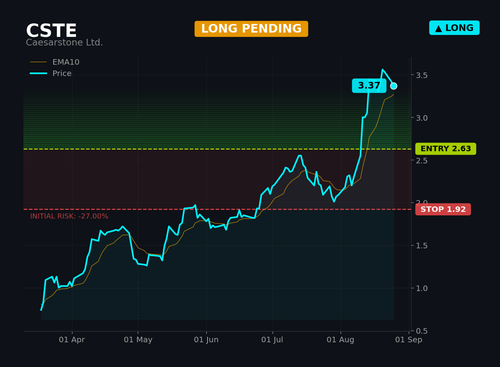
Task: Click the cyan Price legend line swatch
Action: pos(38,73)
